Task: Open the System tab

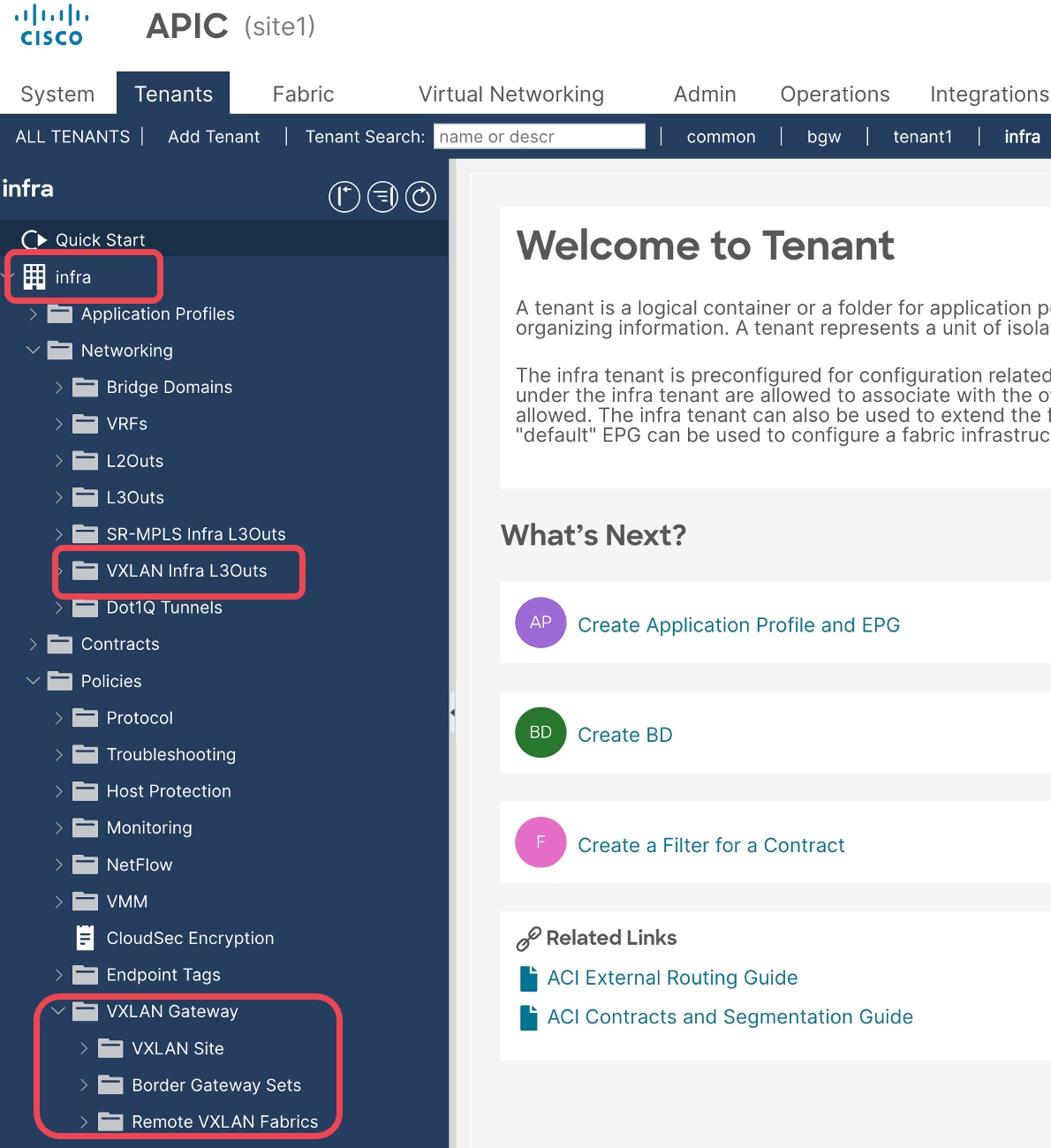Action: (57, 94)
